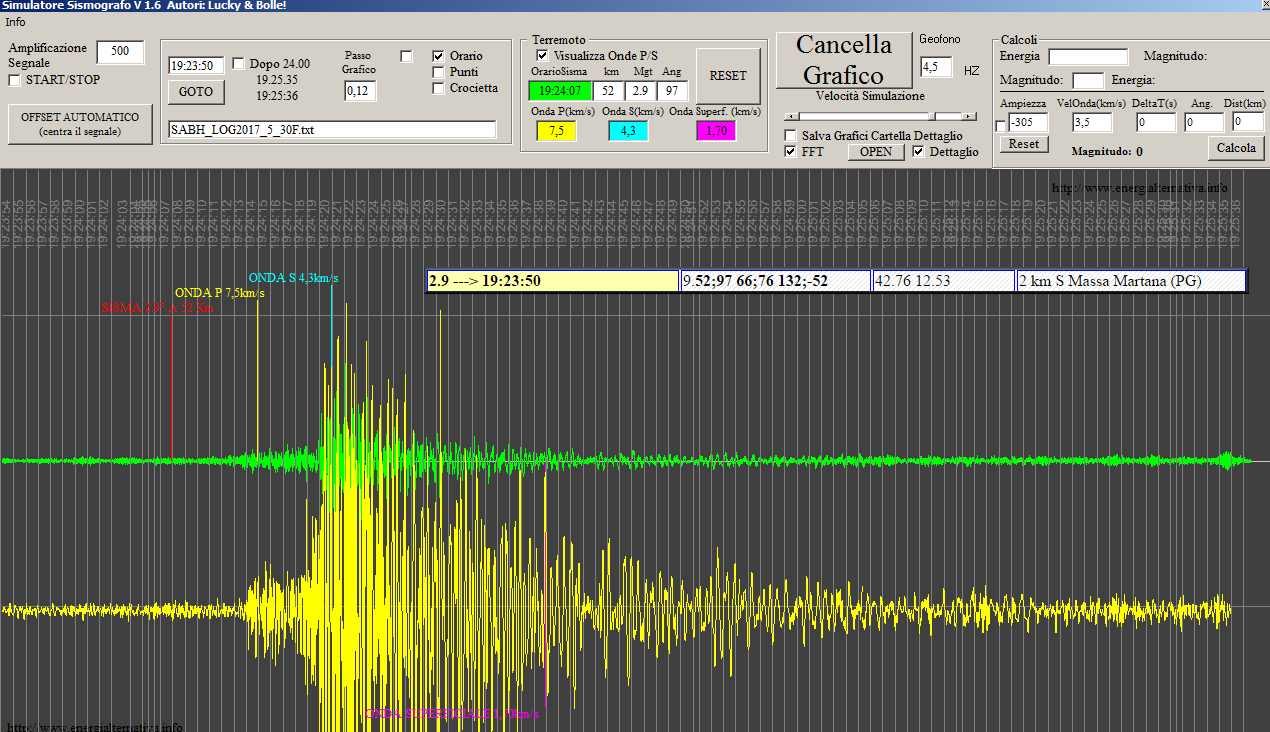Screen dimensions: 1270x732
Task: Click the Velocità Simulazione slider left arrow
Action: coord(792,116)
